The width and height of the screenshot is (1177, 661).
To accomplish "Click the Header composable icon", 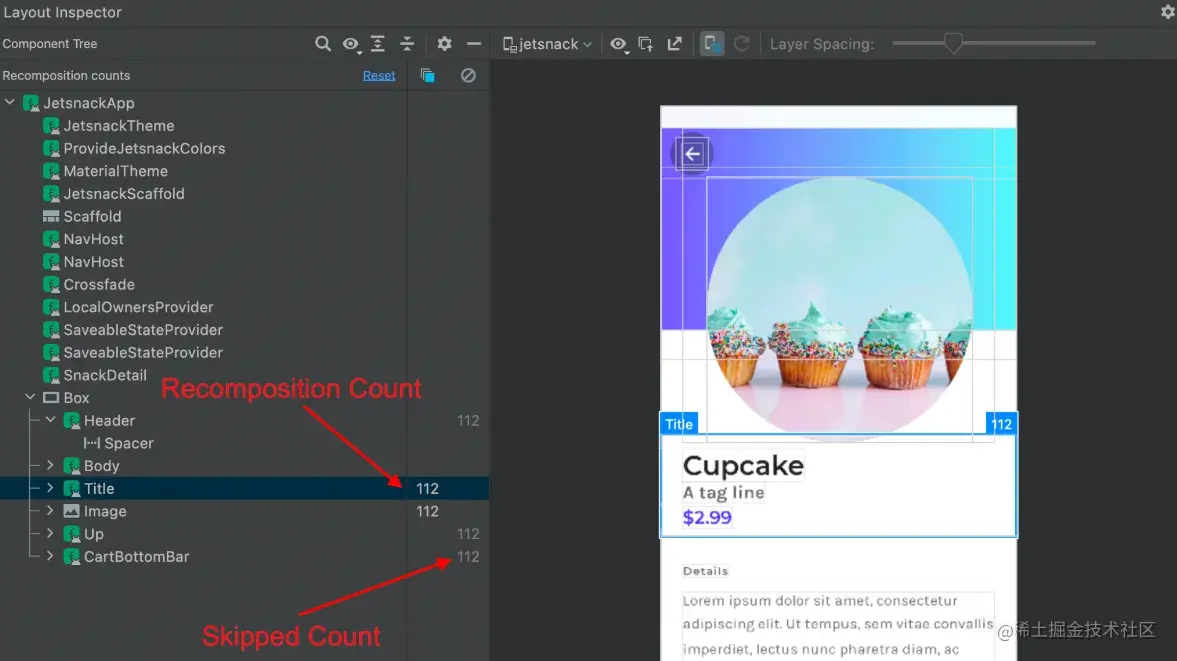I will [x=71, y=420].
